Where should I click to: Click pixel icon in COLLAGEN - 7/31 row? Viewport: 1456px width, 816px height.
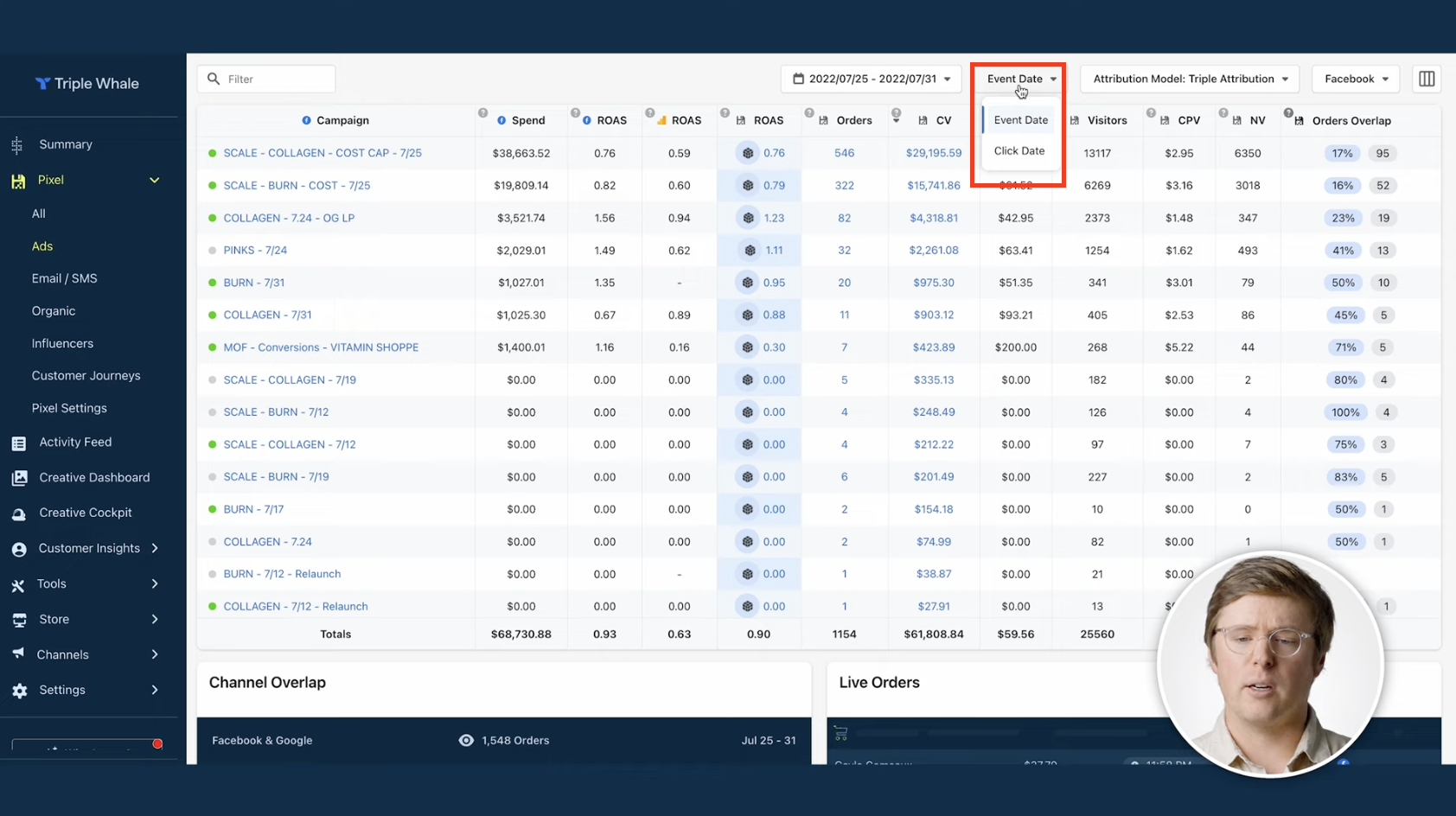tap(748, 315)
